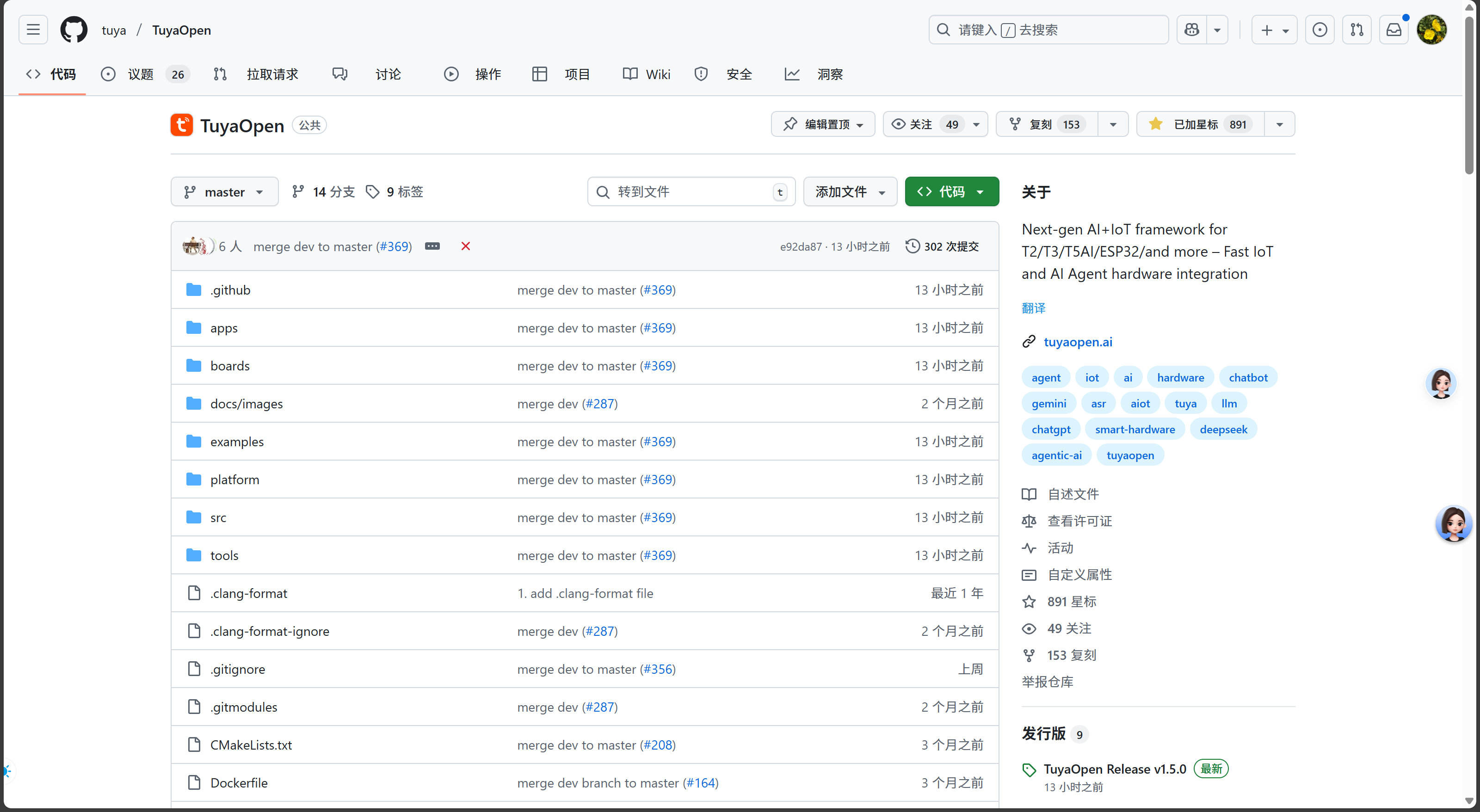Open the 添加文件 dropdown
The height and width of the screenshot is (812, 1480).
pos(850,191)
